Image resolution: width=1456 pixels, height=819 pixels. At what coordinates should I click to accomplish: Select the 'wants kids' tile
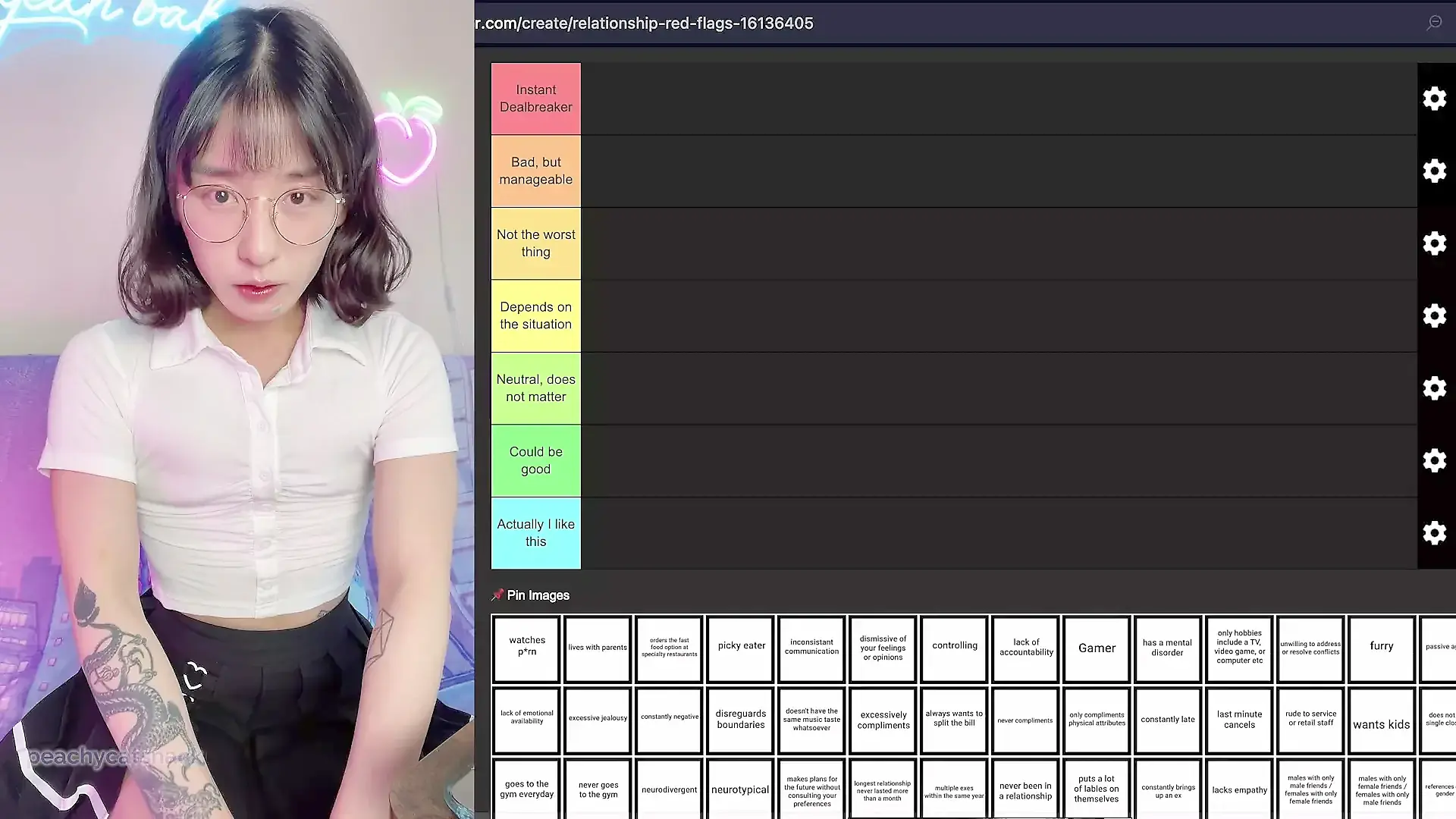[x=1381, y=721]
